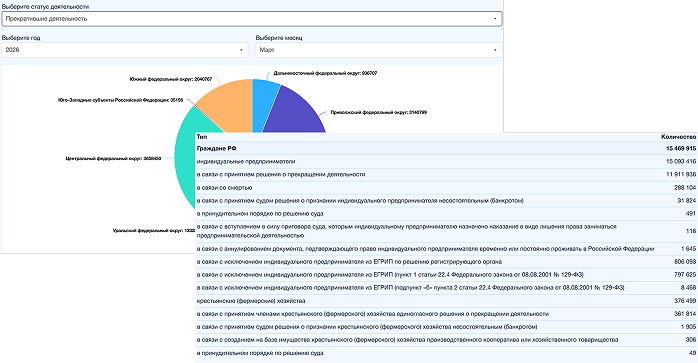The width and height of the screenshot is (698, 363).
Task: Select row mentioning 'подпункт «б» пункта 2'
Action: [446, 288]
